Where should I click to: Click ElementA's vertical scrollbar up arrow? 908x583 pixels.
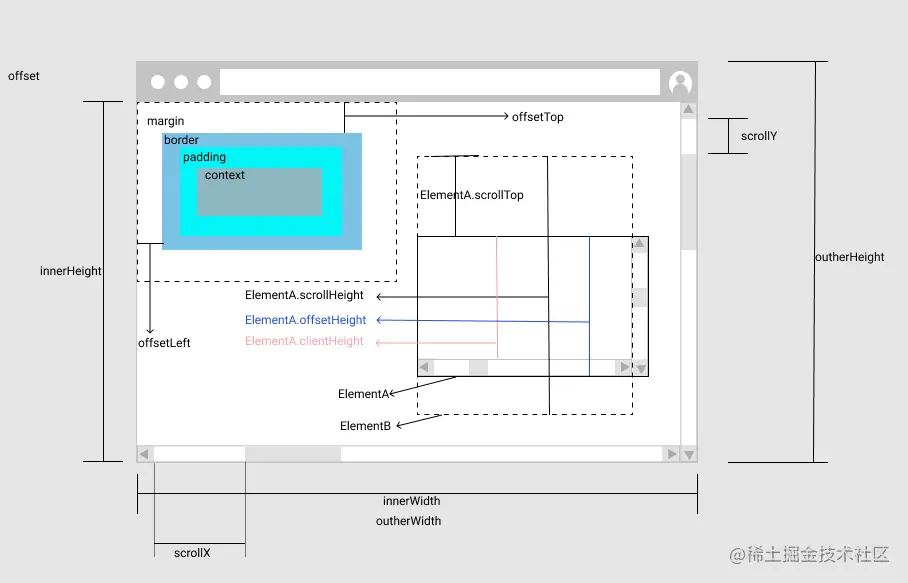pyautogui.click(x=639, y=244)
